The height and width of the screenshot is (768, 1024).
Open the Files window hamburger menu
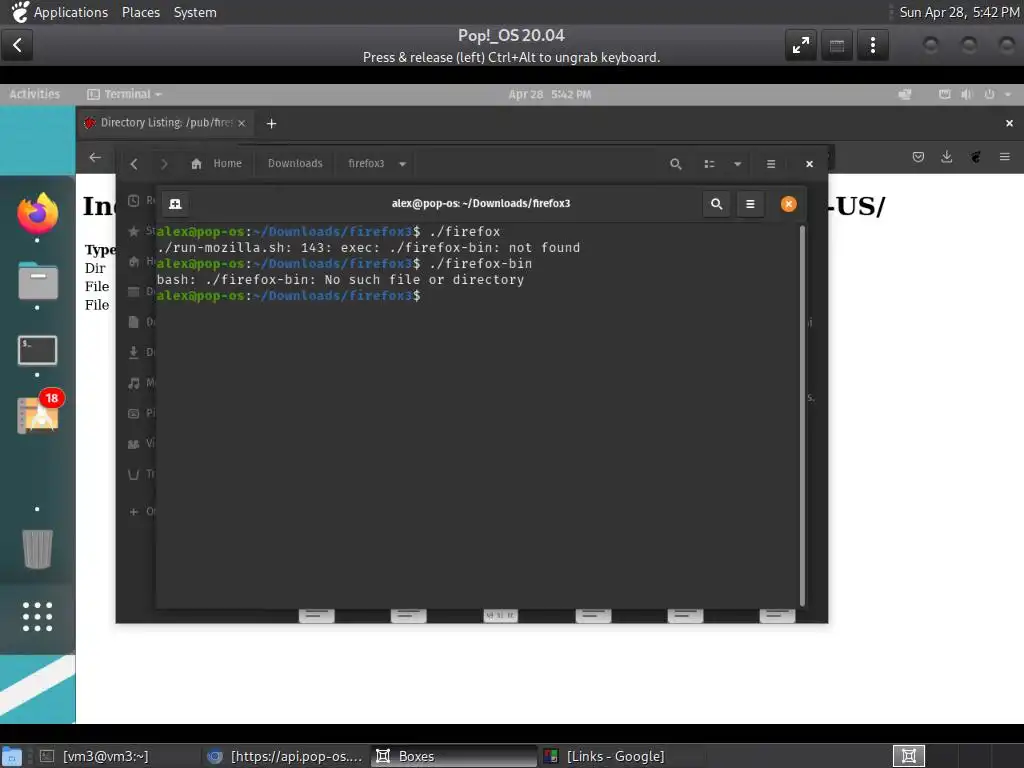coord(771,164)
